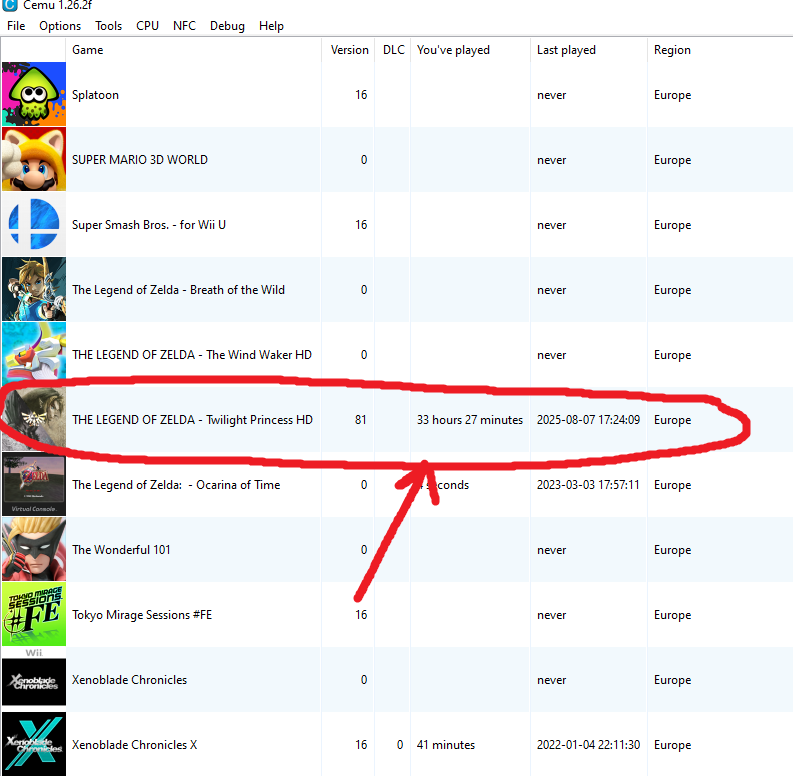The width and height of the screenshot is (793, 776).
Task: Click the Xenoblade Chronicles Wii icon
Action: coord(34,679)
